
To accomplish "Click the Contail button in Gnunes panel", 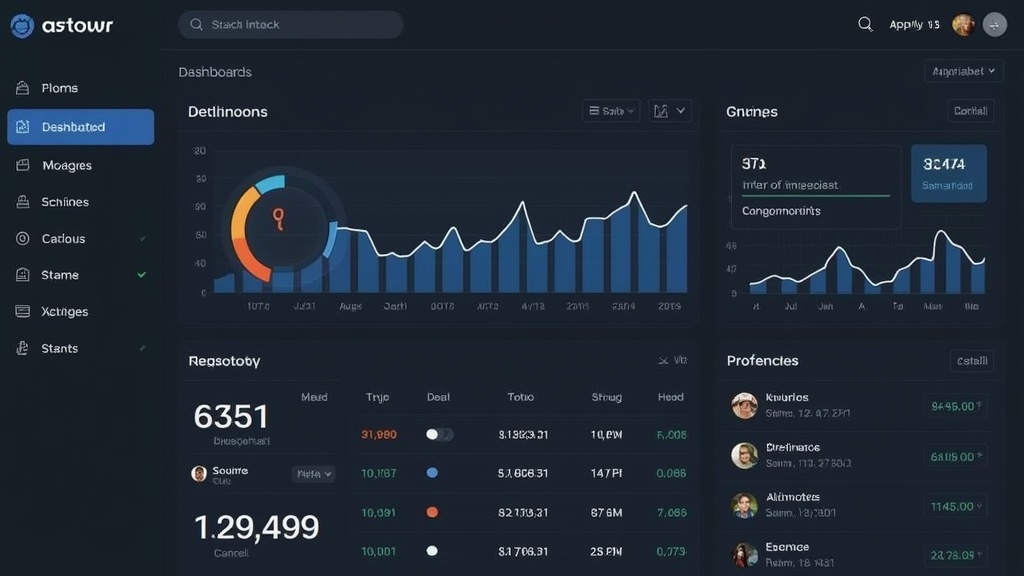I will (970, 111).
